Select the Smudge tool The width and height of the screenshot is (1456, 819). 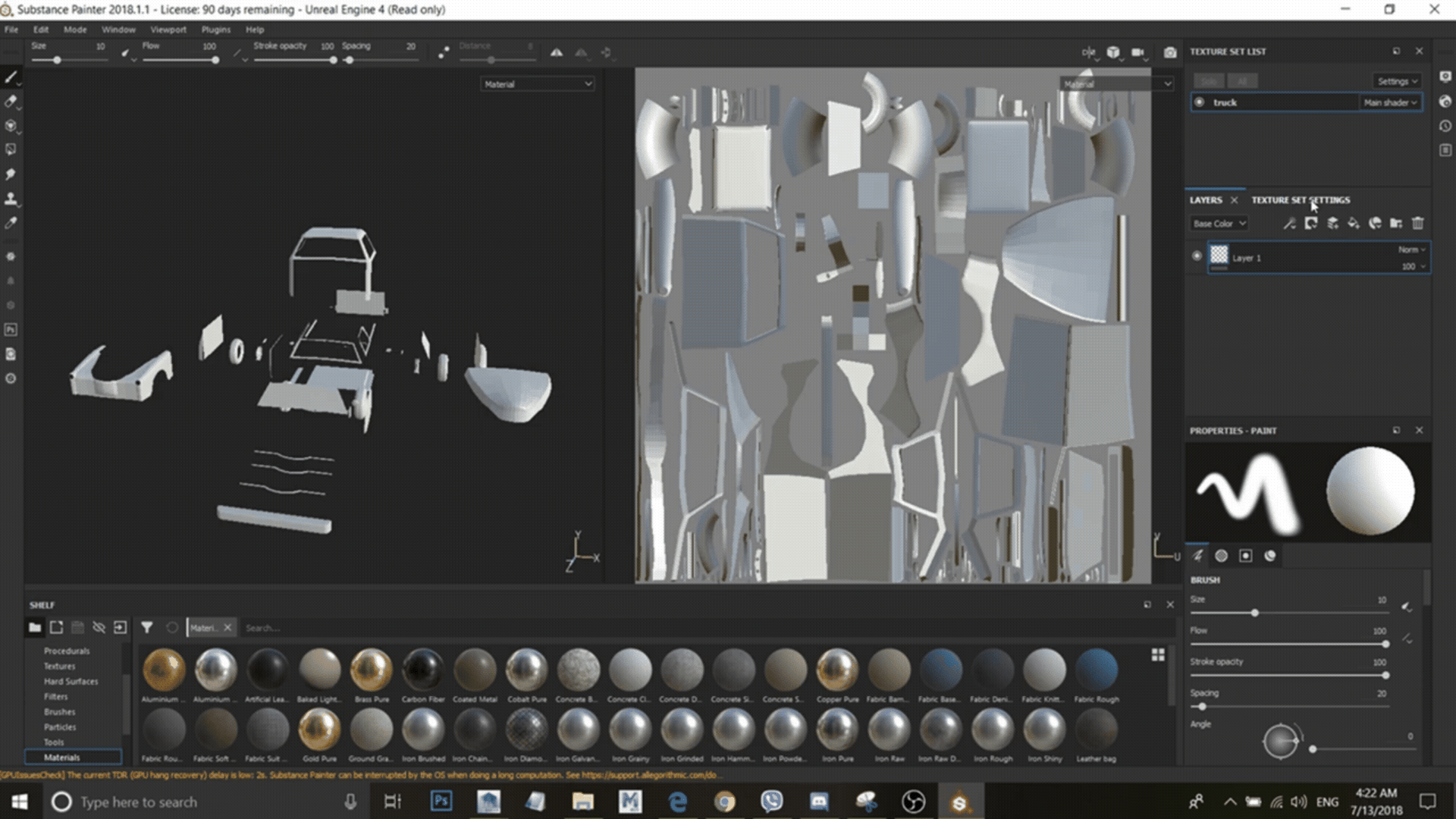[x=11, y=174]
